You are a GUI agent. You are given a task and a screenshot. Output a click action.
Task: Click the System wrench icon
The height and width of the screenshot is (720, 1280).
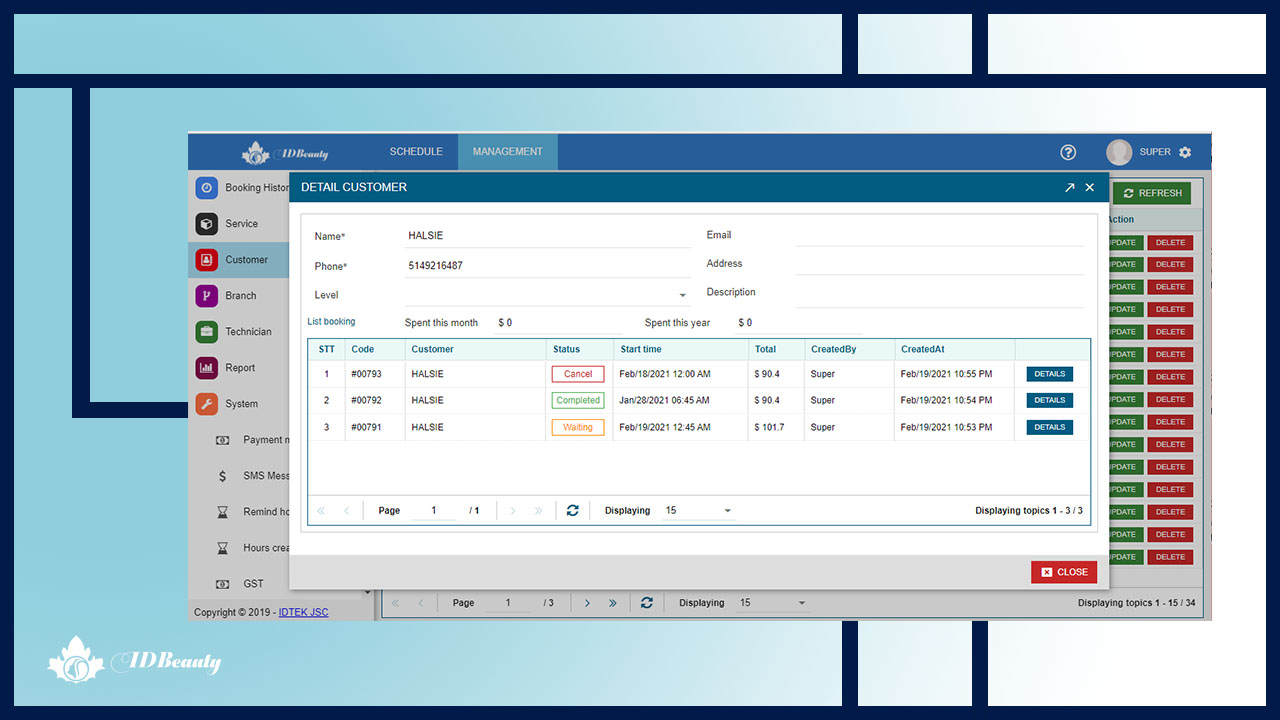(x=206, y=404)
